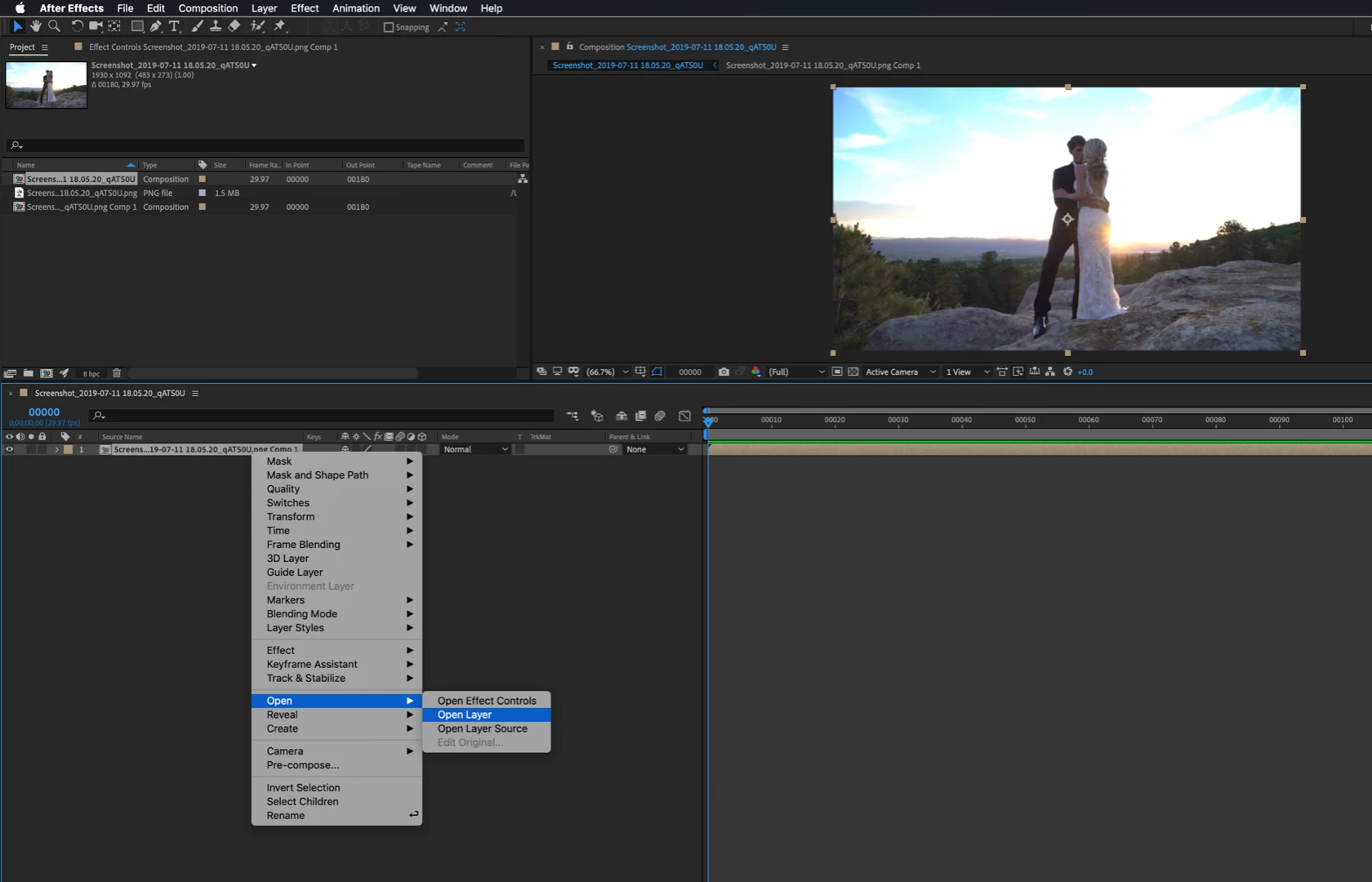Enable the Snapping checkbox
Image resolution: width=1372 pixels, height=882 pixels.
coord(389,27)
